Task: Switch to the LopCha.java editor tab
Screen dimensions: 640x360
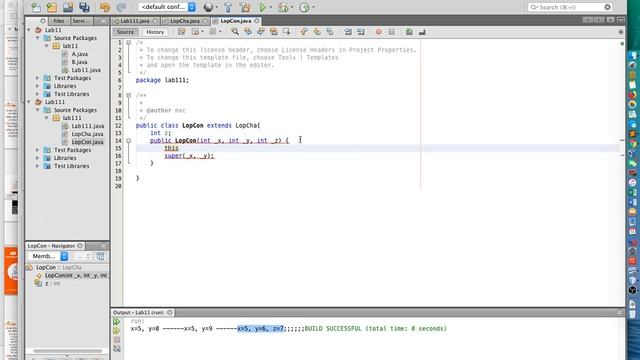Action: (185, 21)
